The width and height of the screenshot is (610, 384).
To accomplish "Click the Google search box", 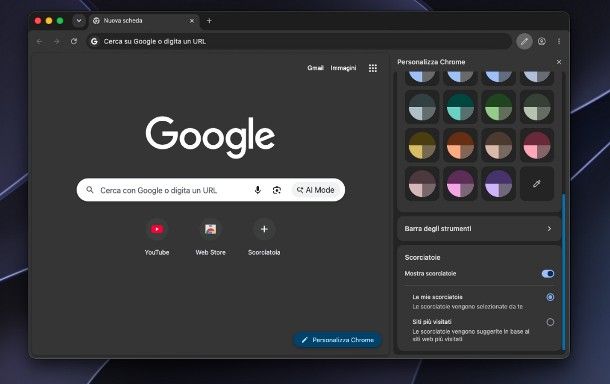I will point(211,190).
